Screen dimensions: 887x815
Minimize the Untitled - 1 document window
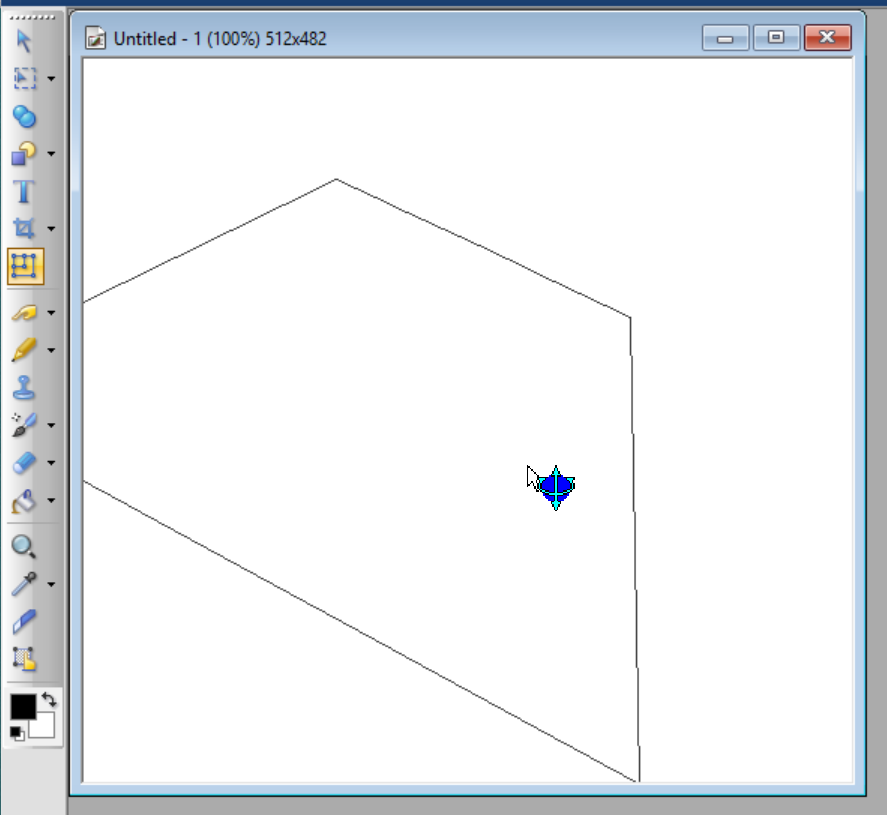point(726,38)
